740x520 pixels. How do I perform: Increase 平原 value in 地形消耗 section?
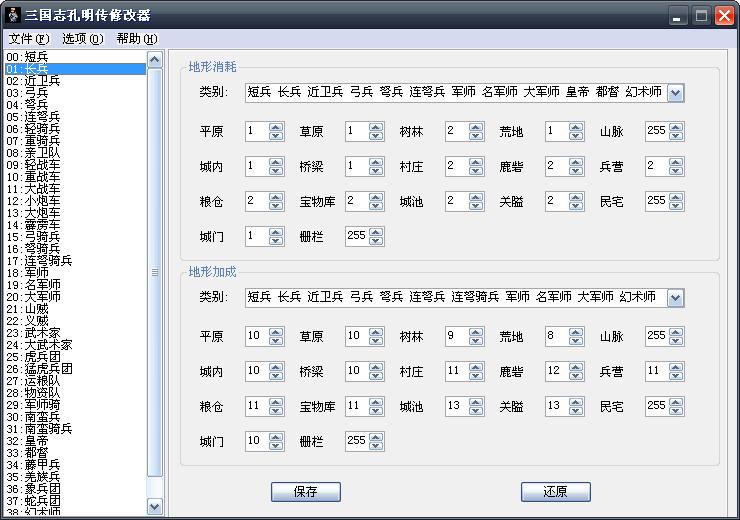click(276, 128)
